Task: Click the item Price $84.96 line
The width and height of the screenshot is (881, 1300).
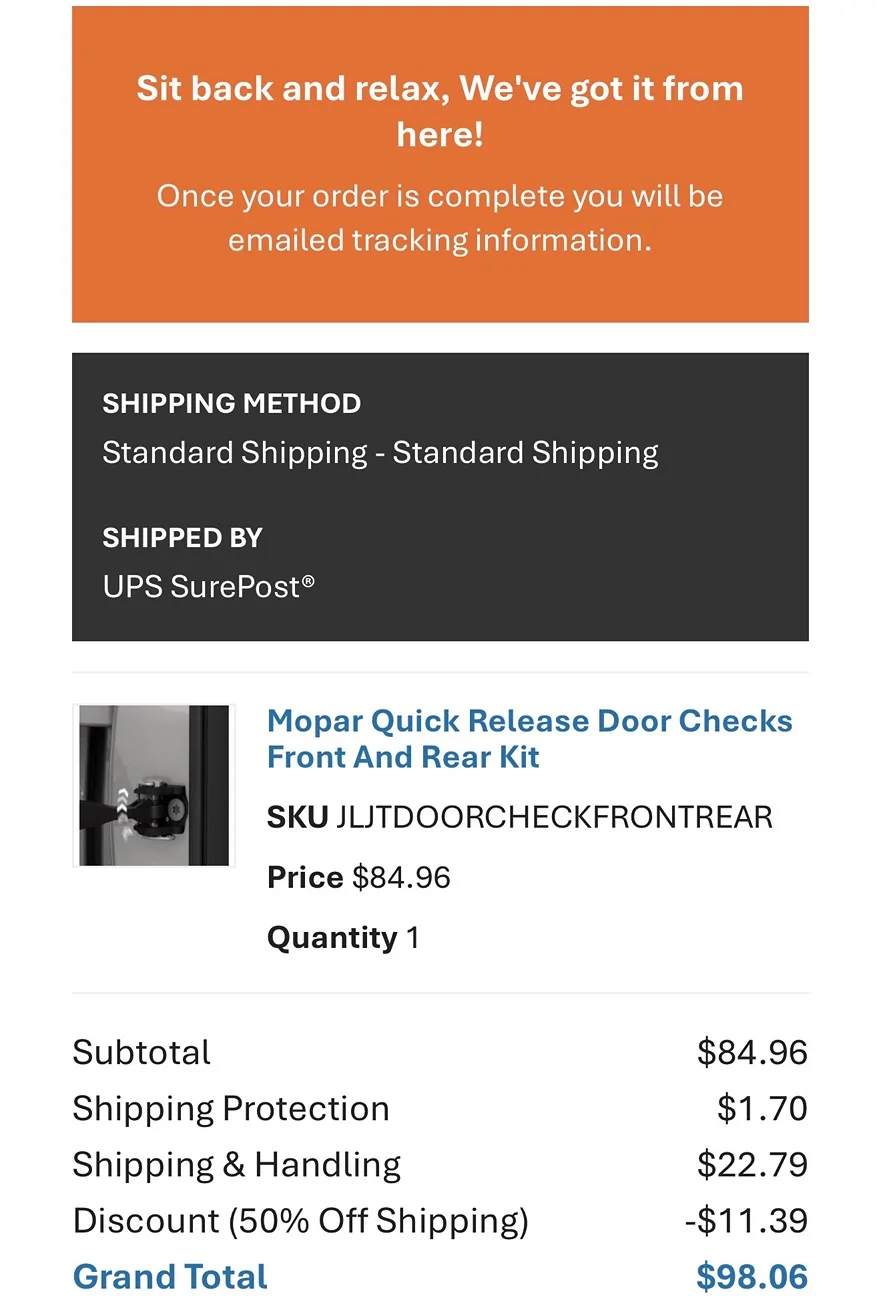Action: click(x=359, y=877)
